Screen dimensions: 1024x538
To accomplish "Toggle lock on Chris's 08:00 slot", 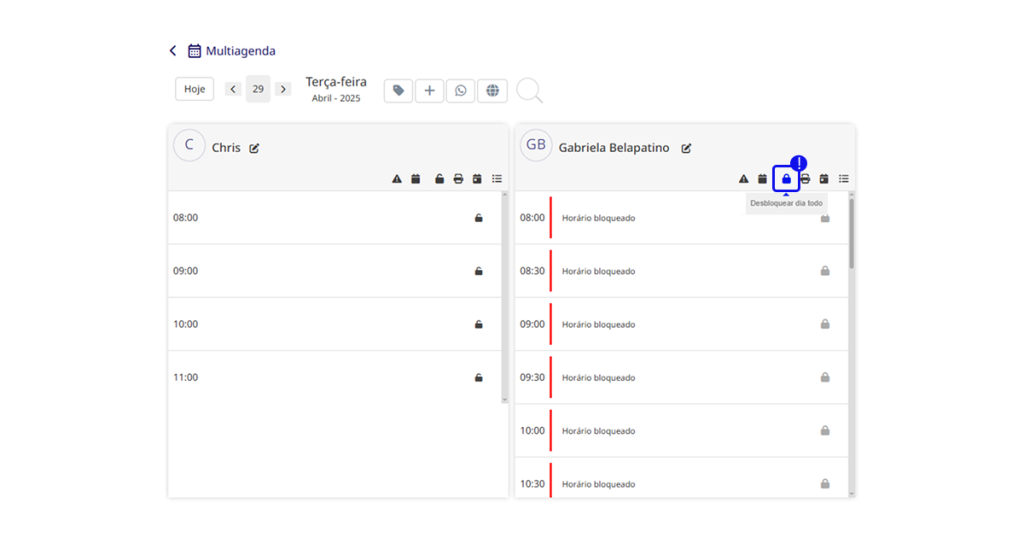I will [x=479, y=218].
